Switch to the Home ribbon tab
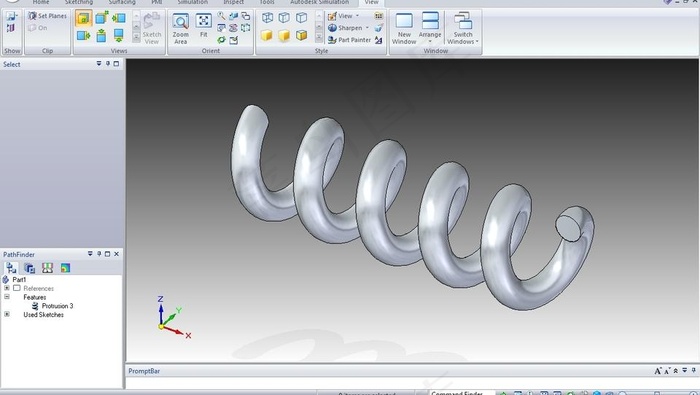The height and width of the screenshot is (395, 700). click(41, 2)
